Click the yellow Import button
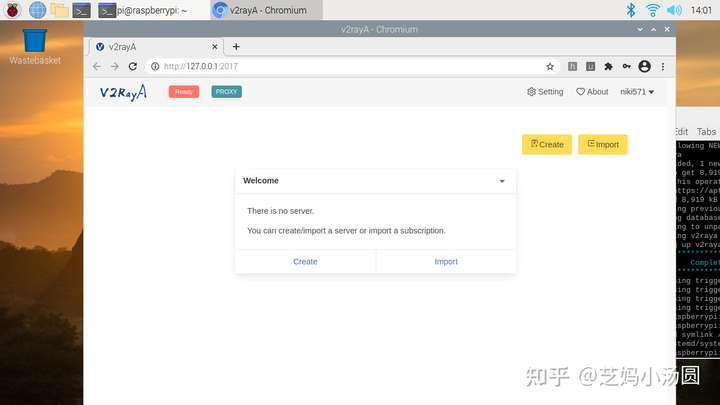This screenshot has height=405, width=720. [603, 145]
